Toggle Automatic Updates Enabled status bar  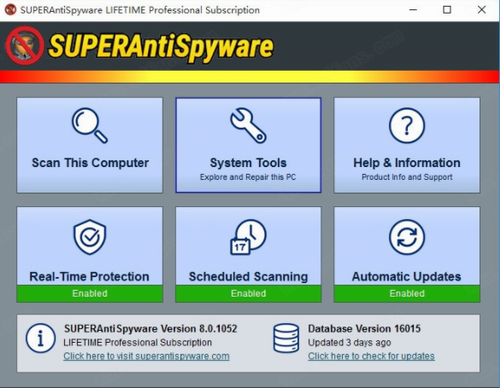[x=407, y=293]
